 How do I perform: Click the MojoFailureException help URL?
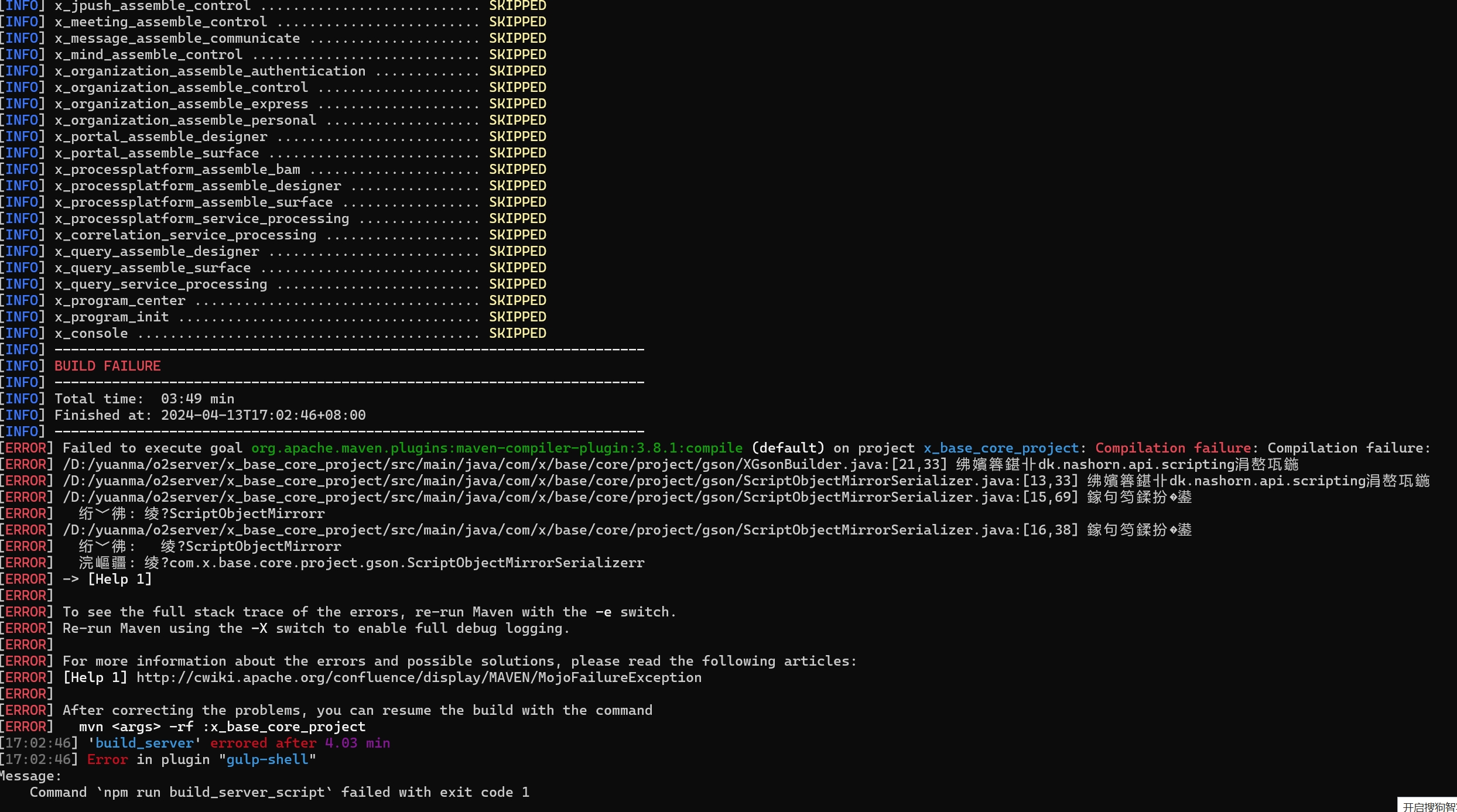[x=418, y=677]
